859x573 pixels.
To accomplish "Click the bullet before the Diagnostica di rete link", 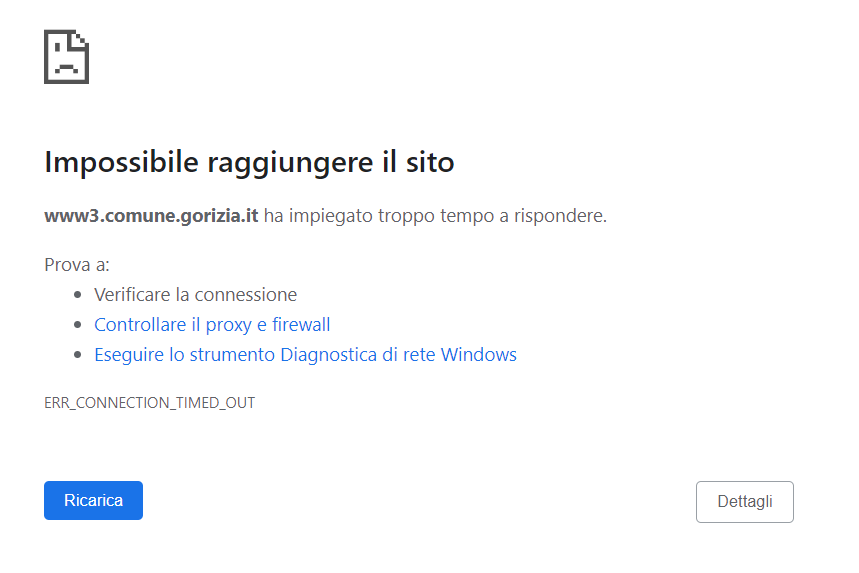I will click(x=79, y=356).
